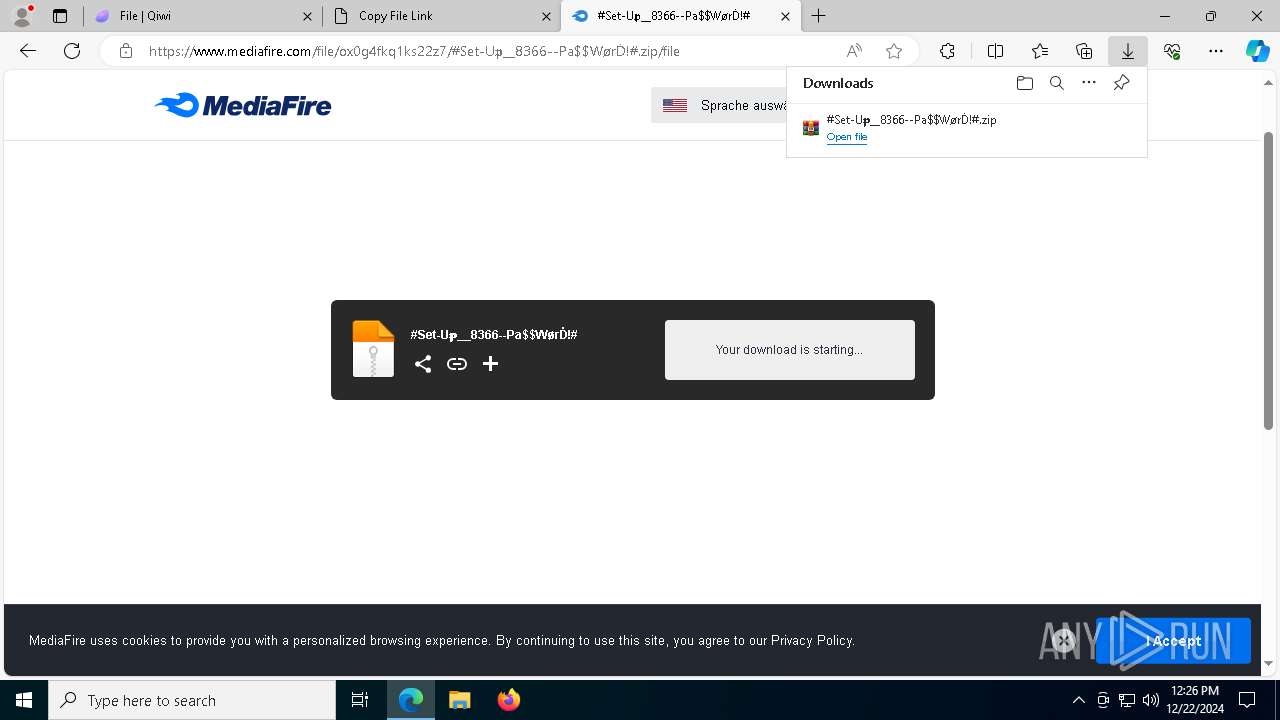Activate Read aloud icon in address bar
1280x720 pixels.
(x=854, y=51)
